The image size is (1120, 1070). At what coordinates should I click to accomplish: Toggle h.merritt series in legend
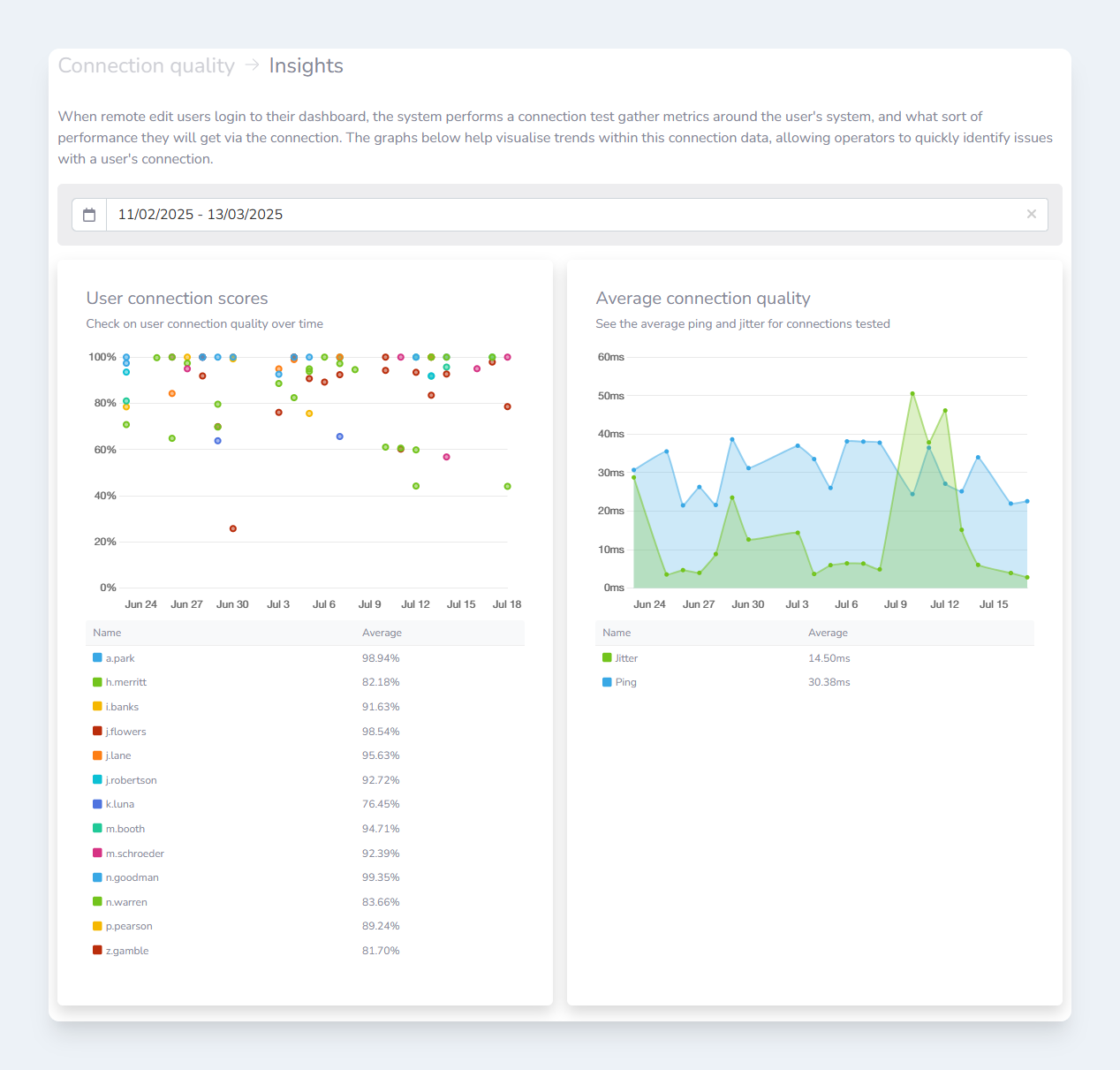(x=125, y=682)
